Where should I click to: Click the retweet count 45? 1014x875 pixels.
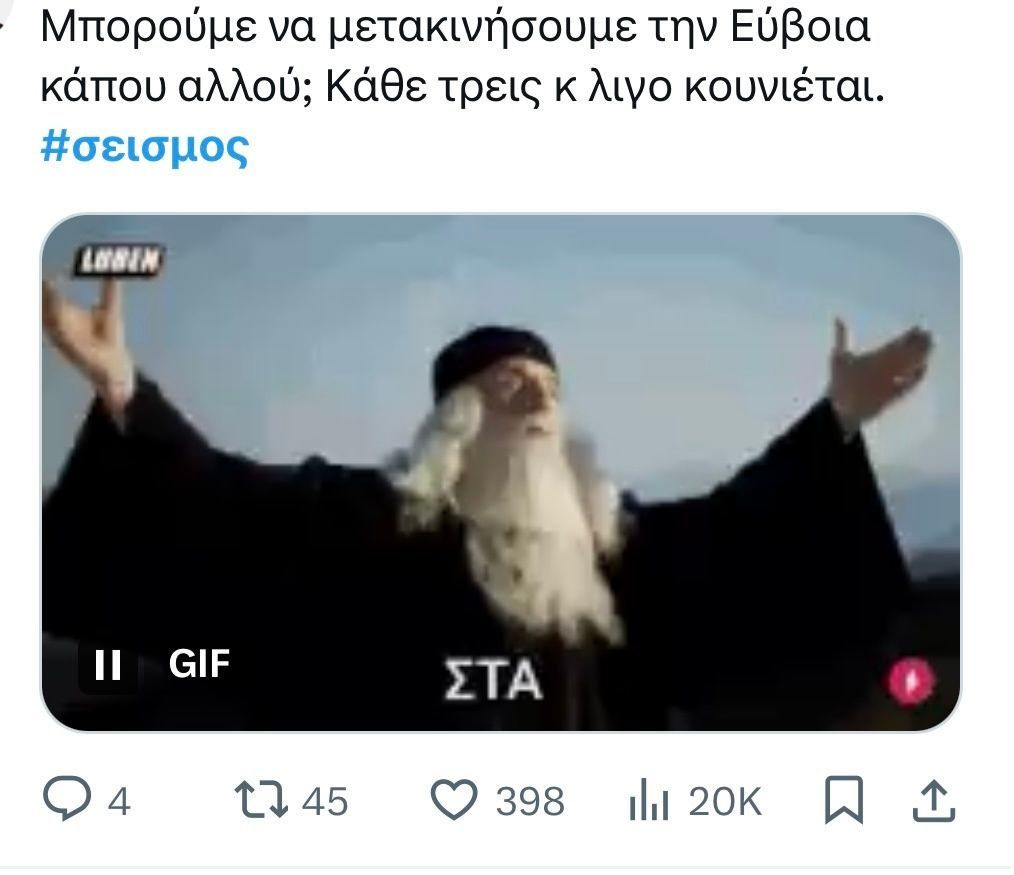[325, 801]
